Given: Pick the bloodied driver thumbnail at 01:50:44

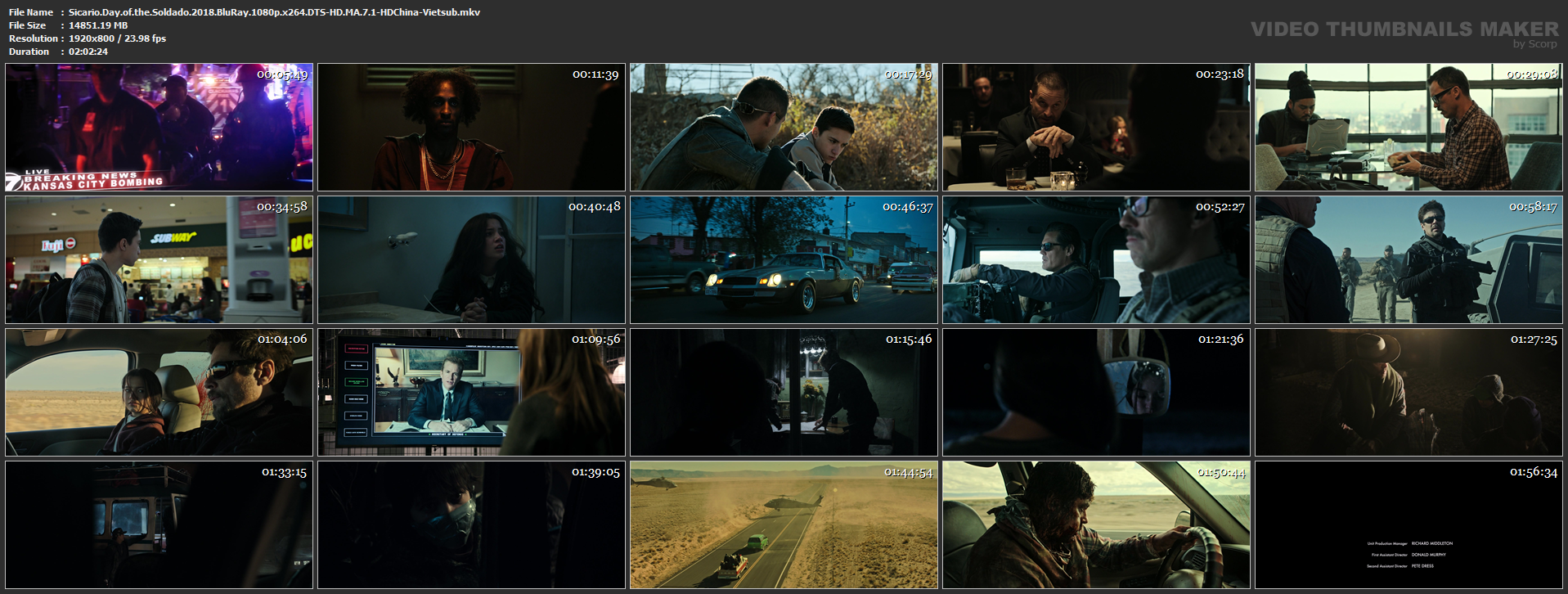Looking at the screenshot, I should (x=1096, y=525).
